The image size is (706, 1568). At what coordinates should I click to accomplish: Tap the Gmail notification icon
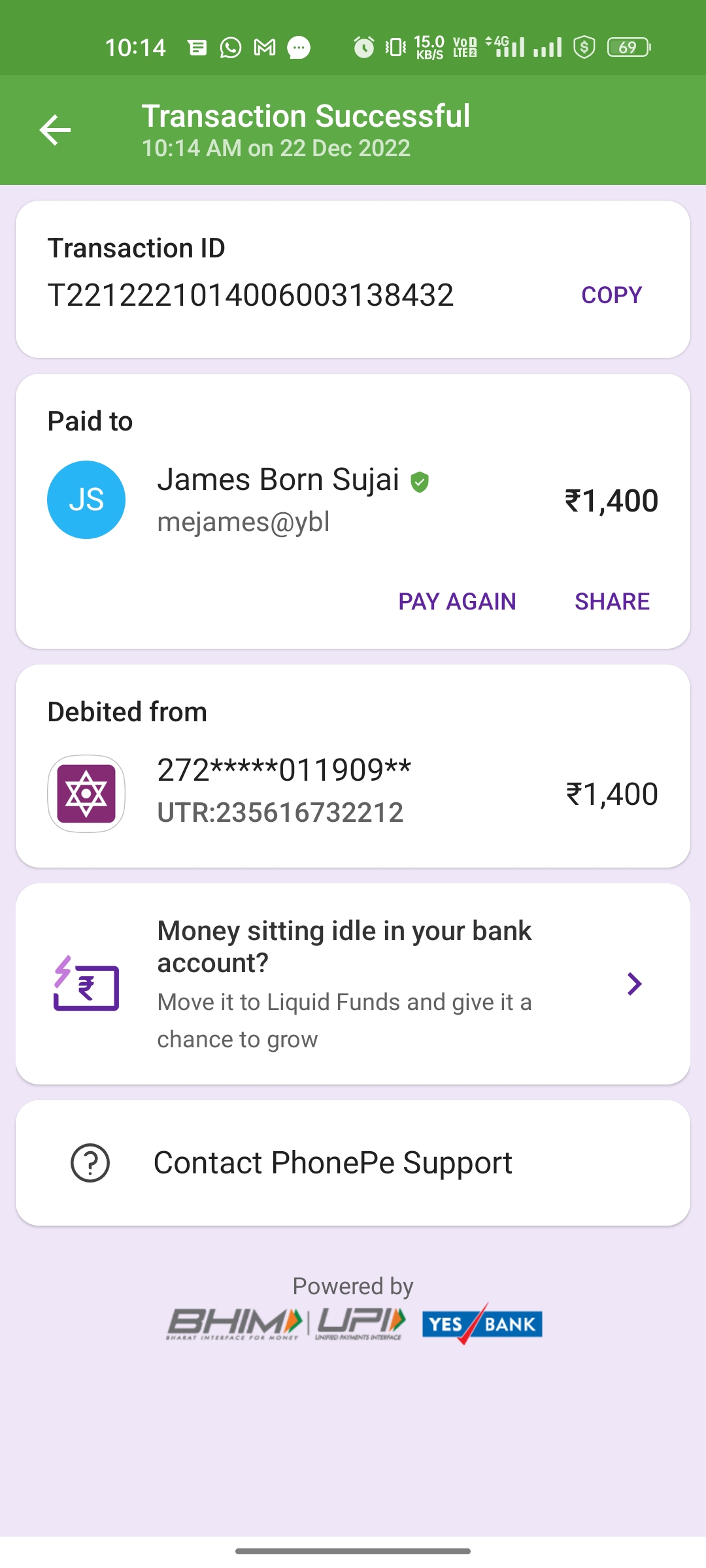[265, 48]
